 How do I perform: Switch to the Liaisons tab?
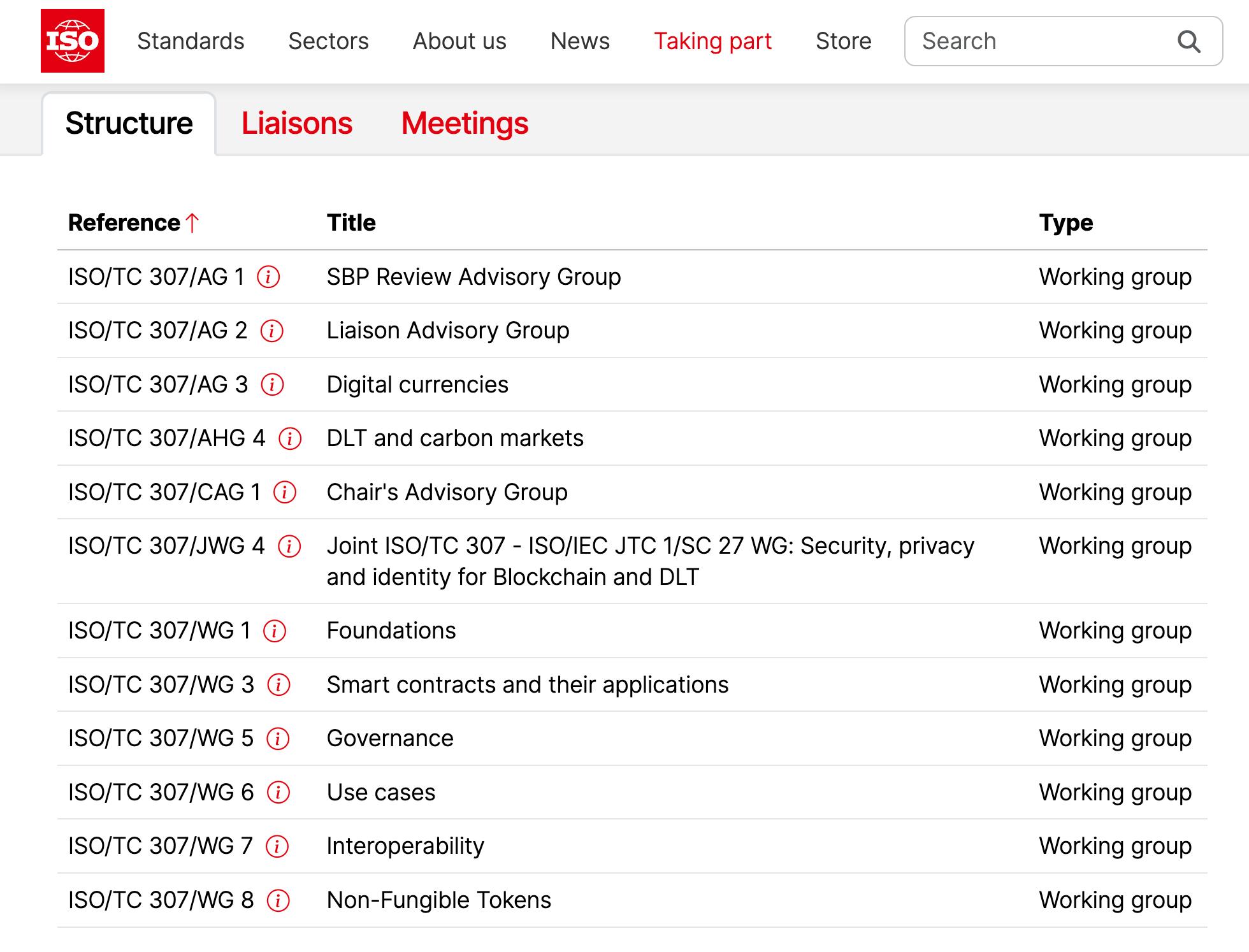click(296, 124)
